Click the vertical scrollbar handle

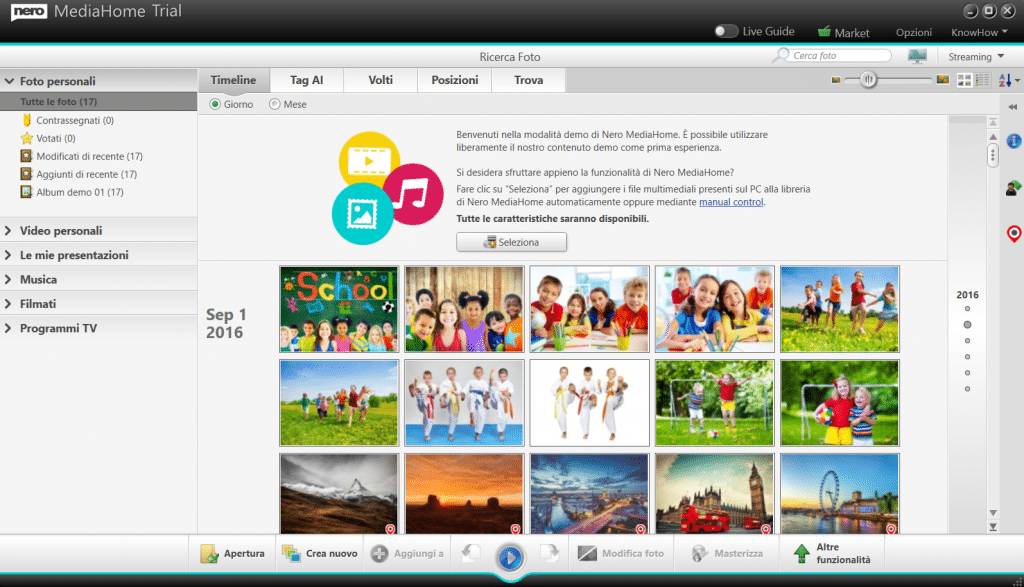(x=993, y=155)
